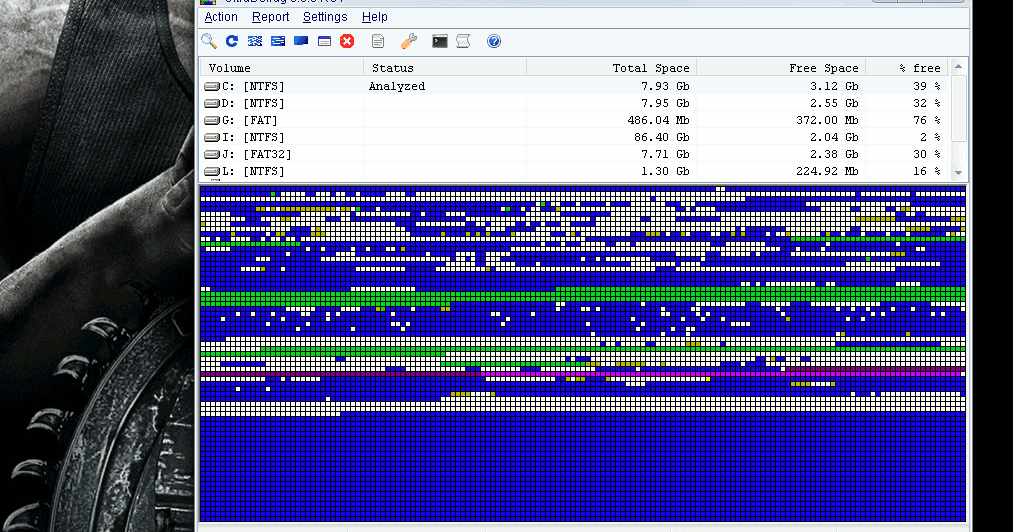Toggle boot time scan terminal icon
This screenshot has width=1013, height=532.
[x=440, y=41]
